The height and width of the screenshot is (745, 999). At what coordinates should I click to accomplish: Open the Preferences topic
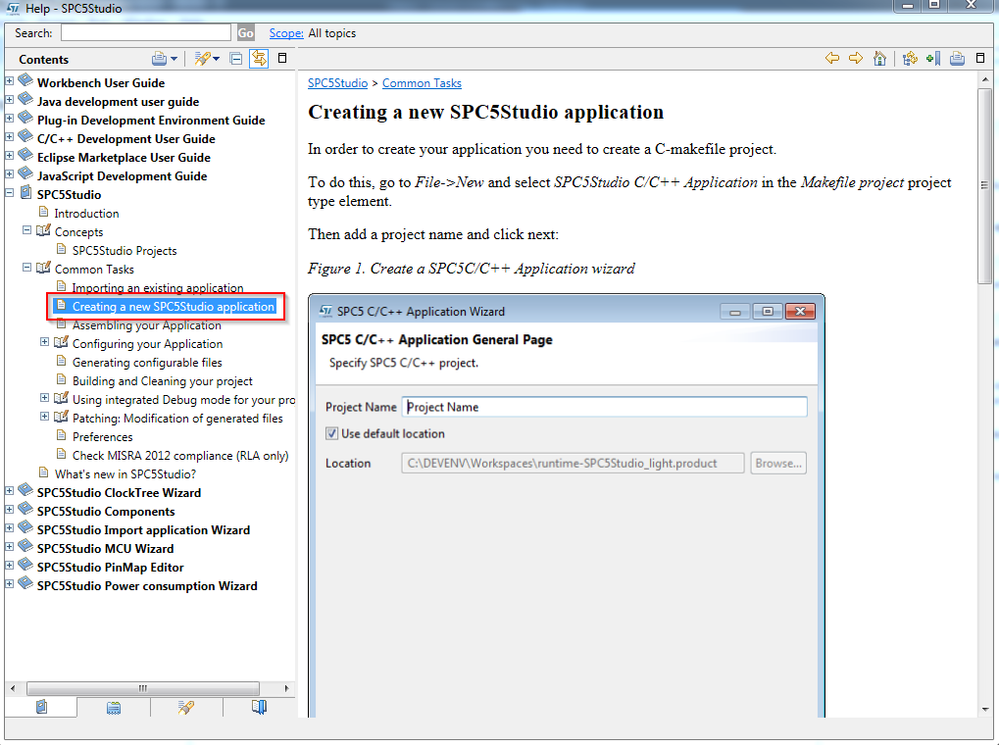103,437
